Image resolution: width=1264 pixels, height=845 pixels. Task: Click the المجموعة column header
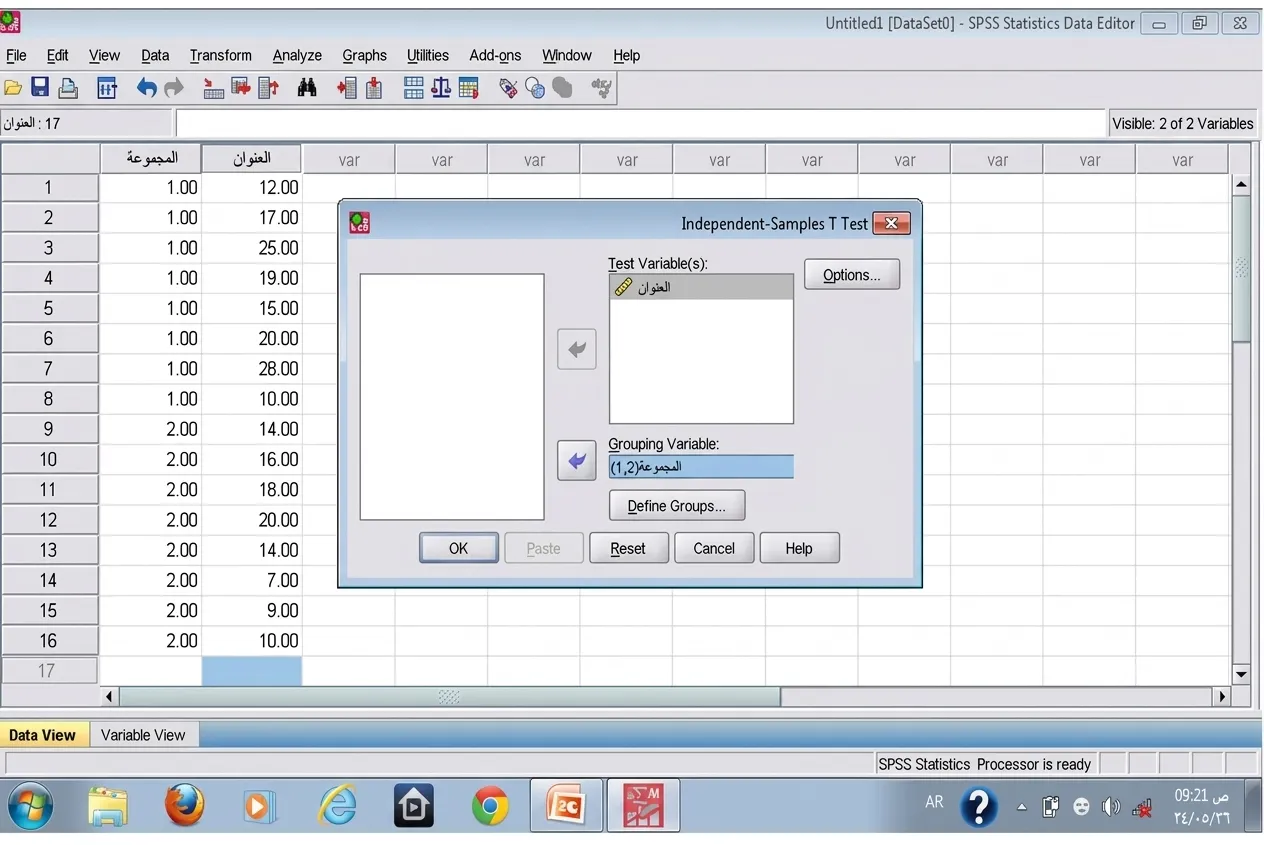(151, 159)
